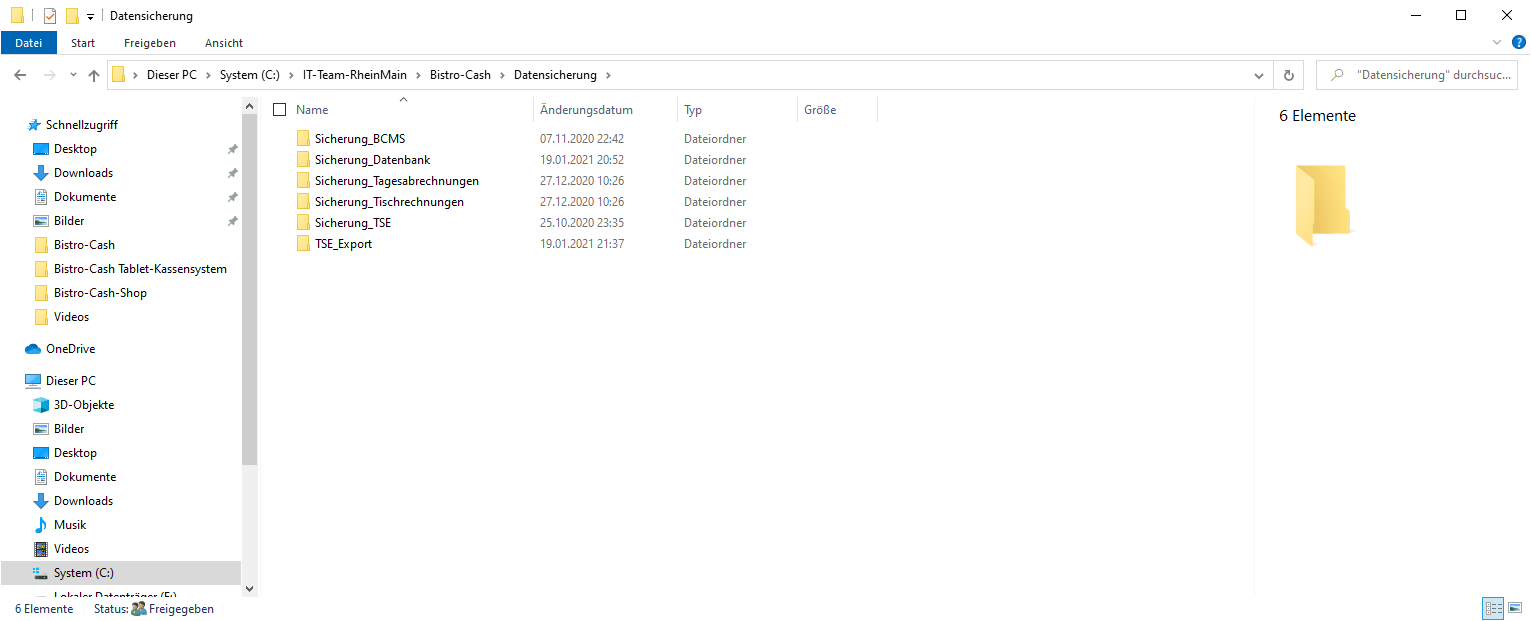Open Desktop under Schnellzugriff
Image resolution: width=1531 pixels, height=621 pixels.
pos(75,149)
